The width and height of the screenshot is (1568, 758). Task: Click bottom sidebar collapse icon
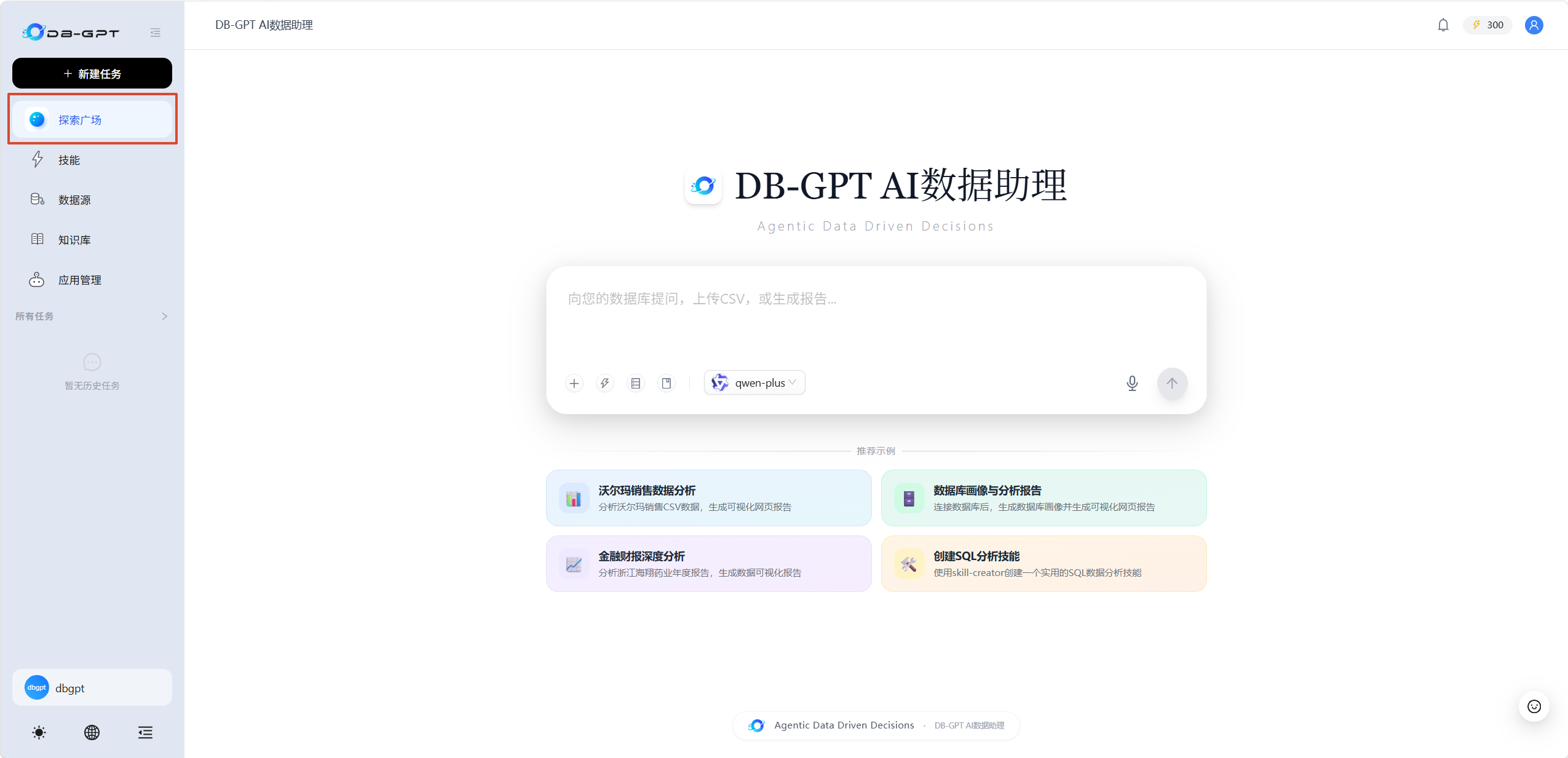[145, 732]
